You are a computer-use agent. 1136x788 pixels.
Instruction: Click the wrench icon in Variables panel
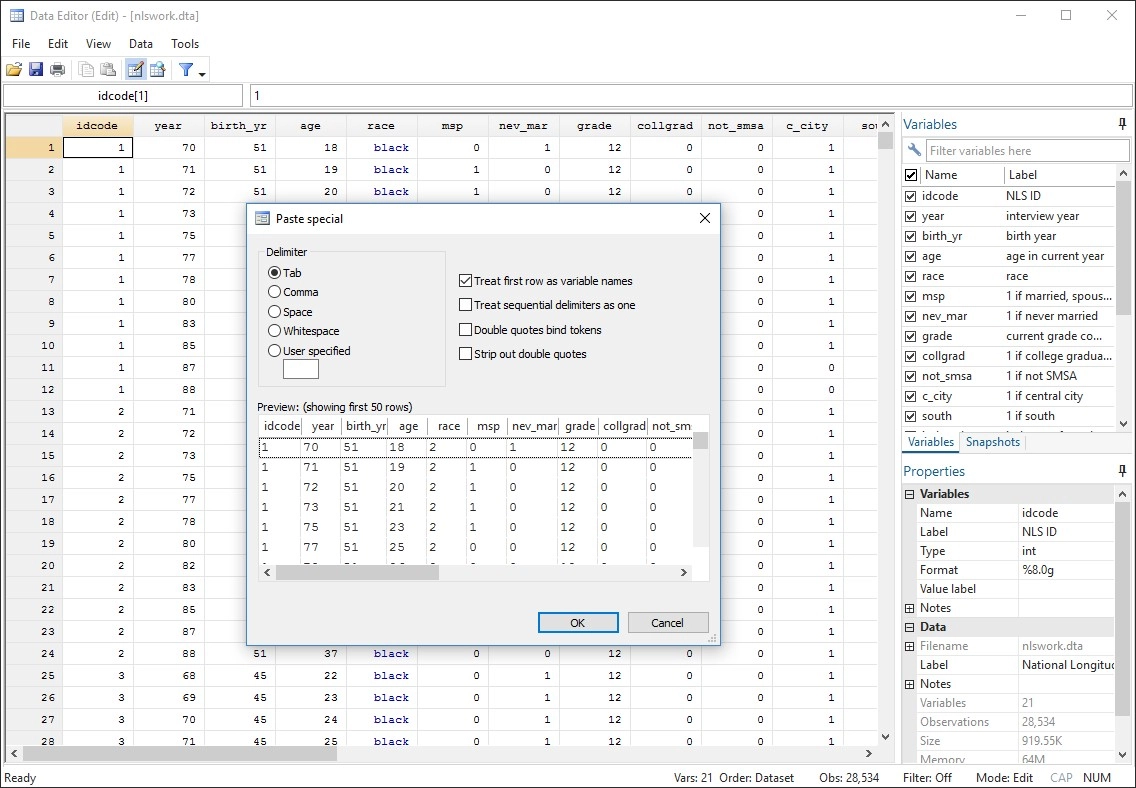tap(913, 151)
